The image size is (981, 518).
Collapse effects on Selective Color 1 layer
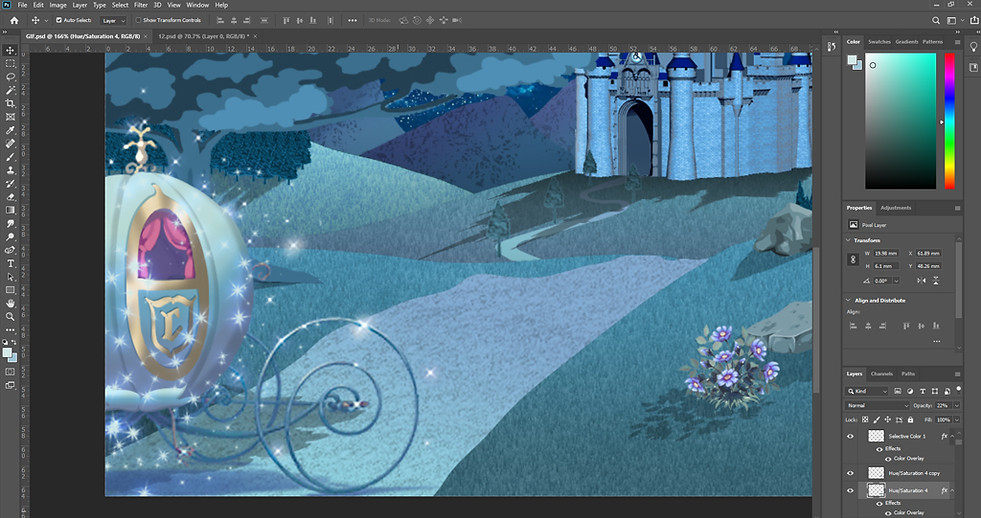point(952,436)
